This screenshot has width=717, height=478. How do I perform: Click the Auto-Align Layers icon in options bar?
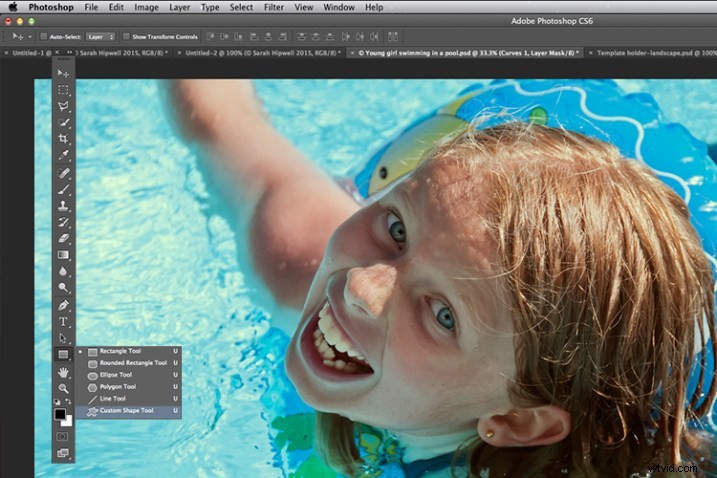point(393,37)
